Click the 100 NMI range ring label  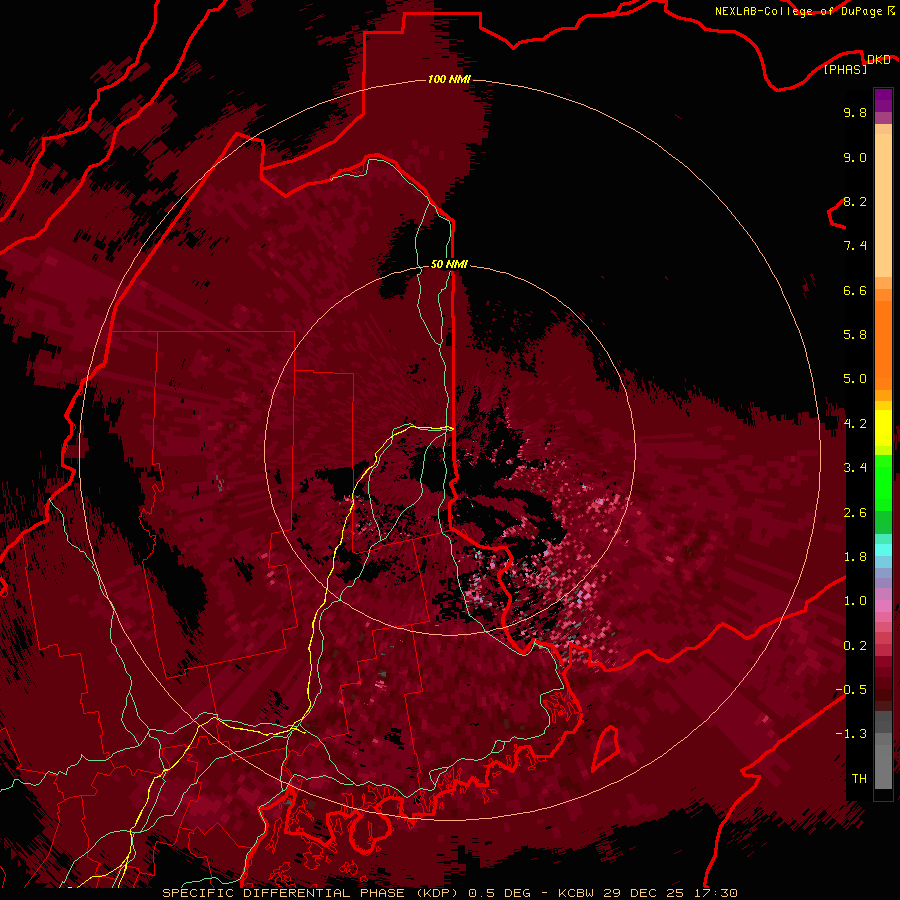(449, 79)
